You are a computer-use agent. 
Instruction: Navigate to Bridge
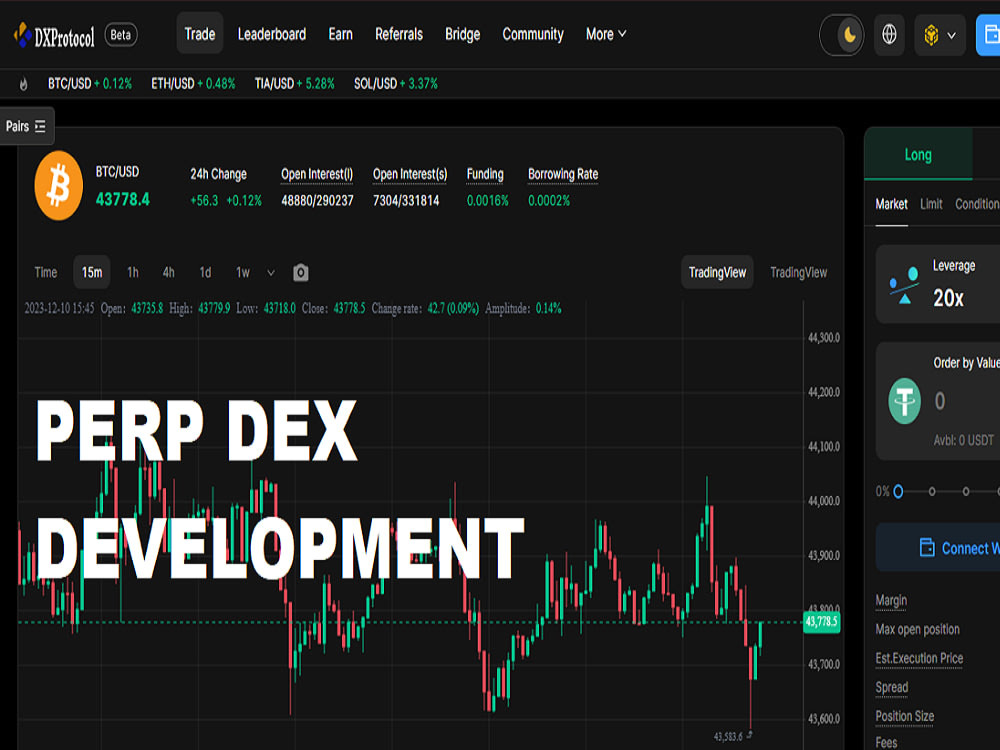coord(462,34)
